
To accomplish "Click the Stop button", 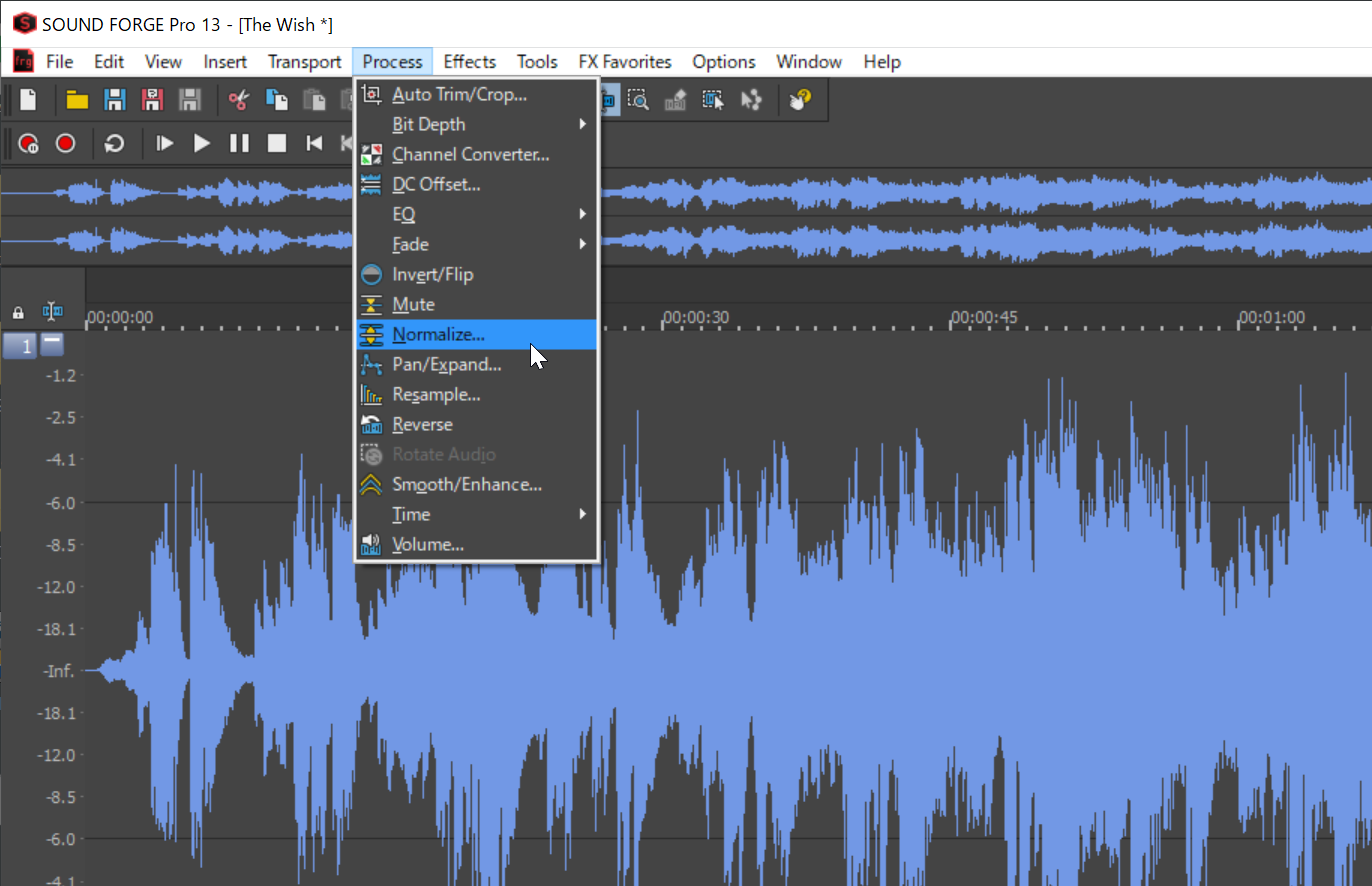I will coord(277,143).
